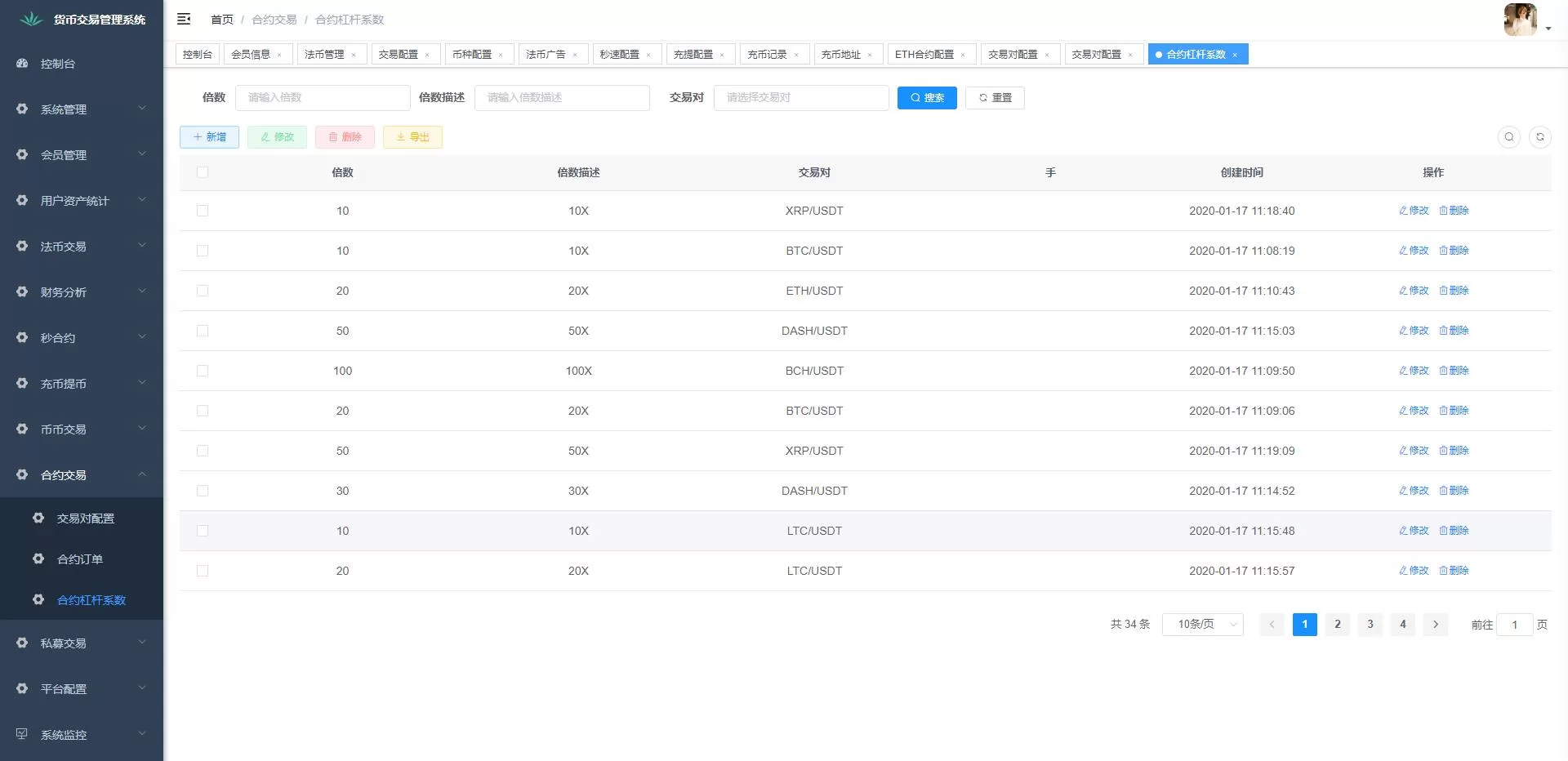Image resolution: width=1568 pixels, height=761 pixels.
Task: Check the box for the DASH/USDT 50X row
Action: click(x=203, y=331)
